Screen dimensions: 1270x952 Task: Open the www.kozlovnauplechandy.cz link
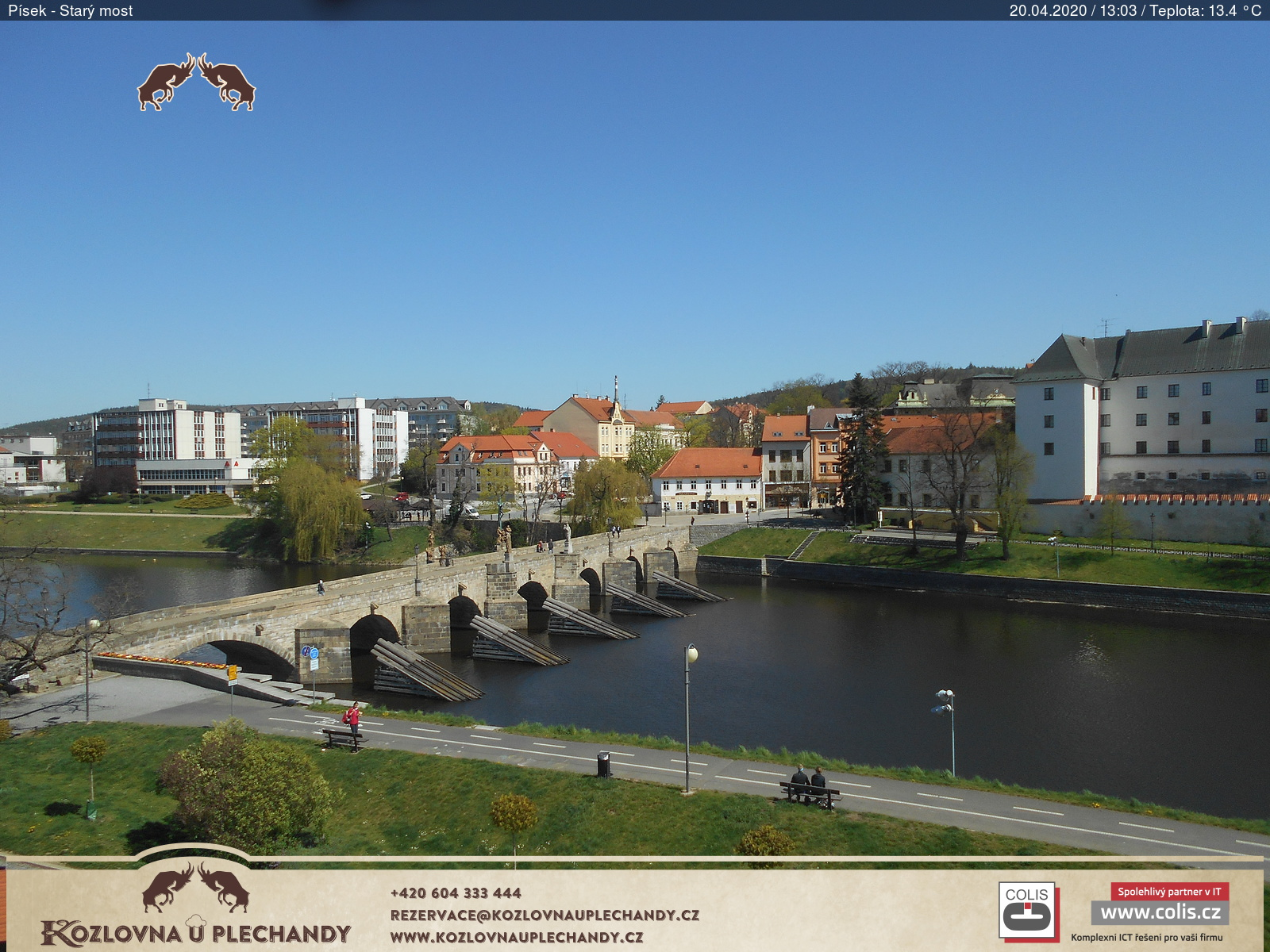point(517,937)
